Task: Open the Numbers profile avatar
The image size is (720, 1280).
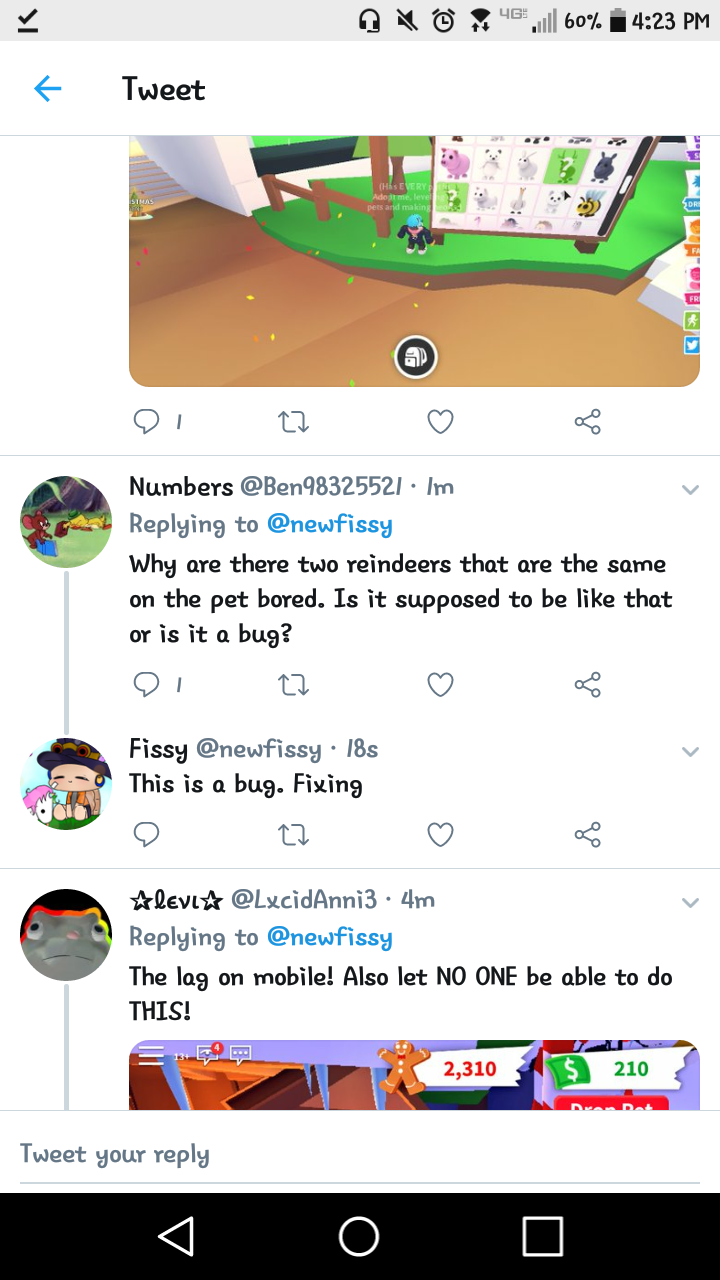Action: point(66,522)
